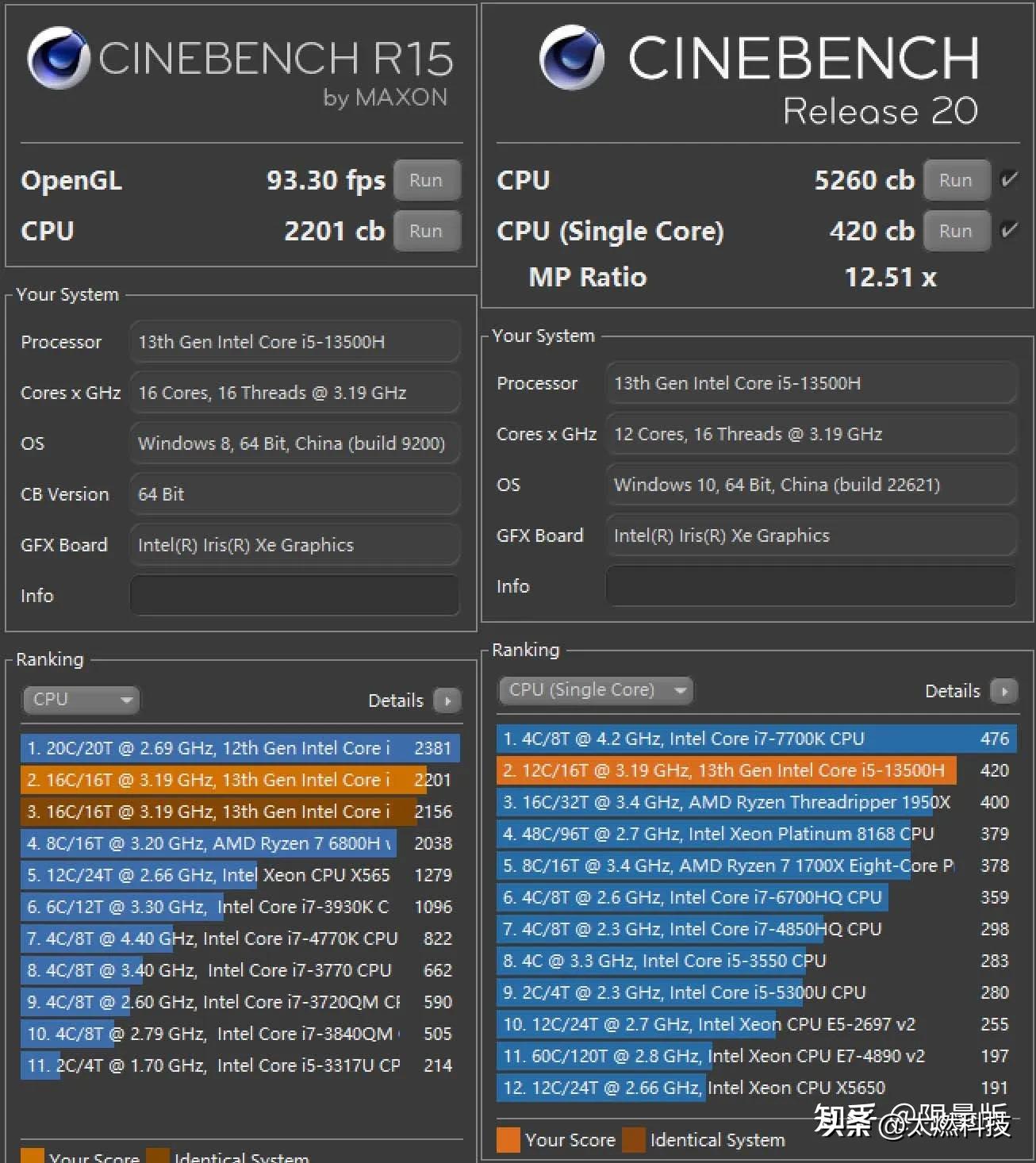Screen dimensions: 1036x1163
Task: Select the Intel Xeon Platinum 8168 row
Action: coord(757,834)
